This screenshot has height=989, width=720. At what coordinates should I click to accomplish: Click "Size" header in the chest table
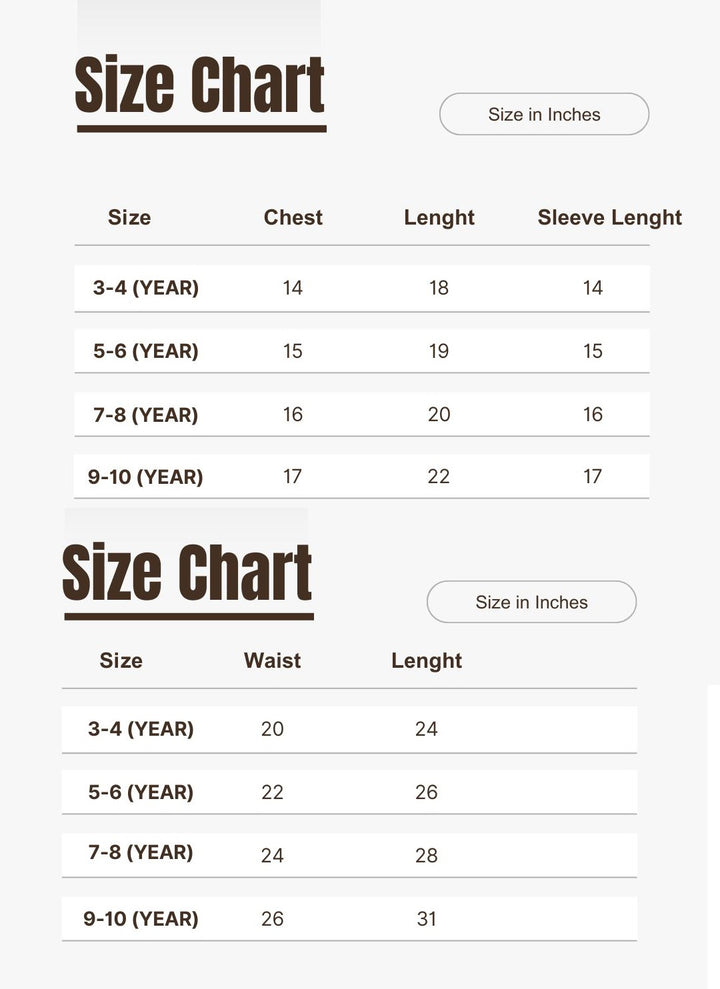click(129, 218)
